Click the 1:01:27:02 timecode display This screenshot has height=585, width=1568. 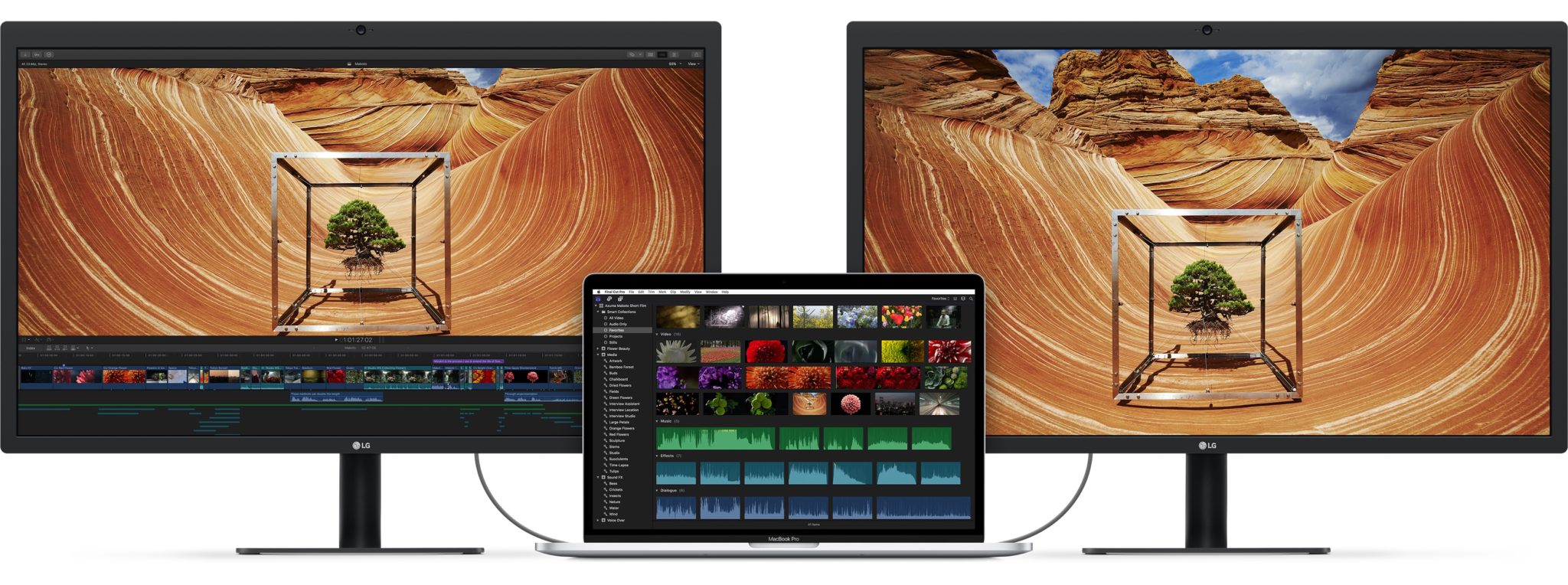coord(358,339)
